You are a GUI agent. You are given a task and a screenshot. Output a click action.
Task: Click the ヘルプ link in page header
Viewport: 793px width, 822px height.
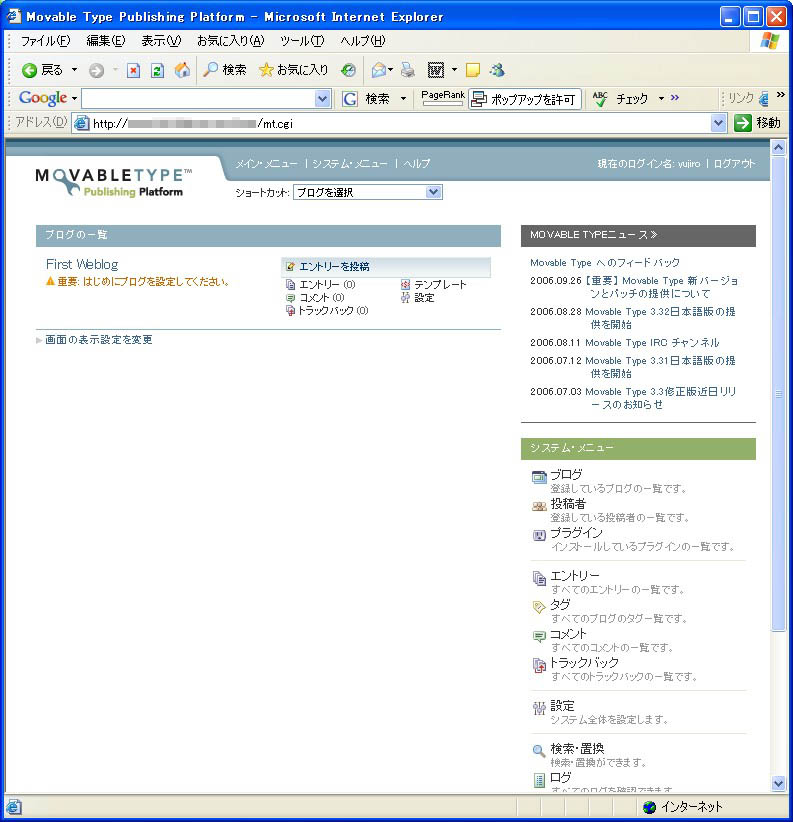[x=417, y=164]
